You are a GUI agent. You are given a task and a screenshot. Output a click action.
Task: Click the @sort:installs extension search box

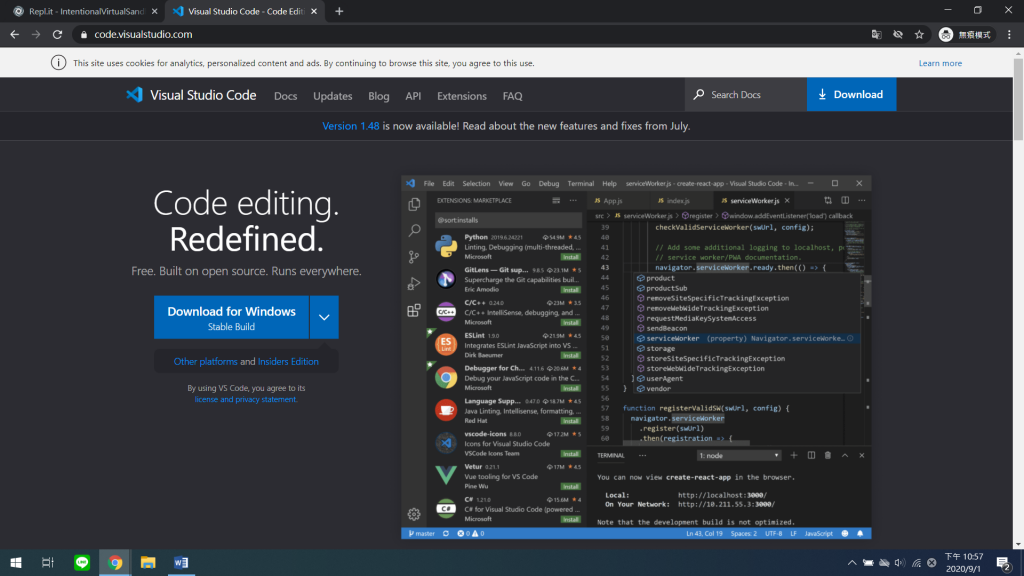pos(508,220)
